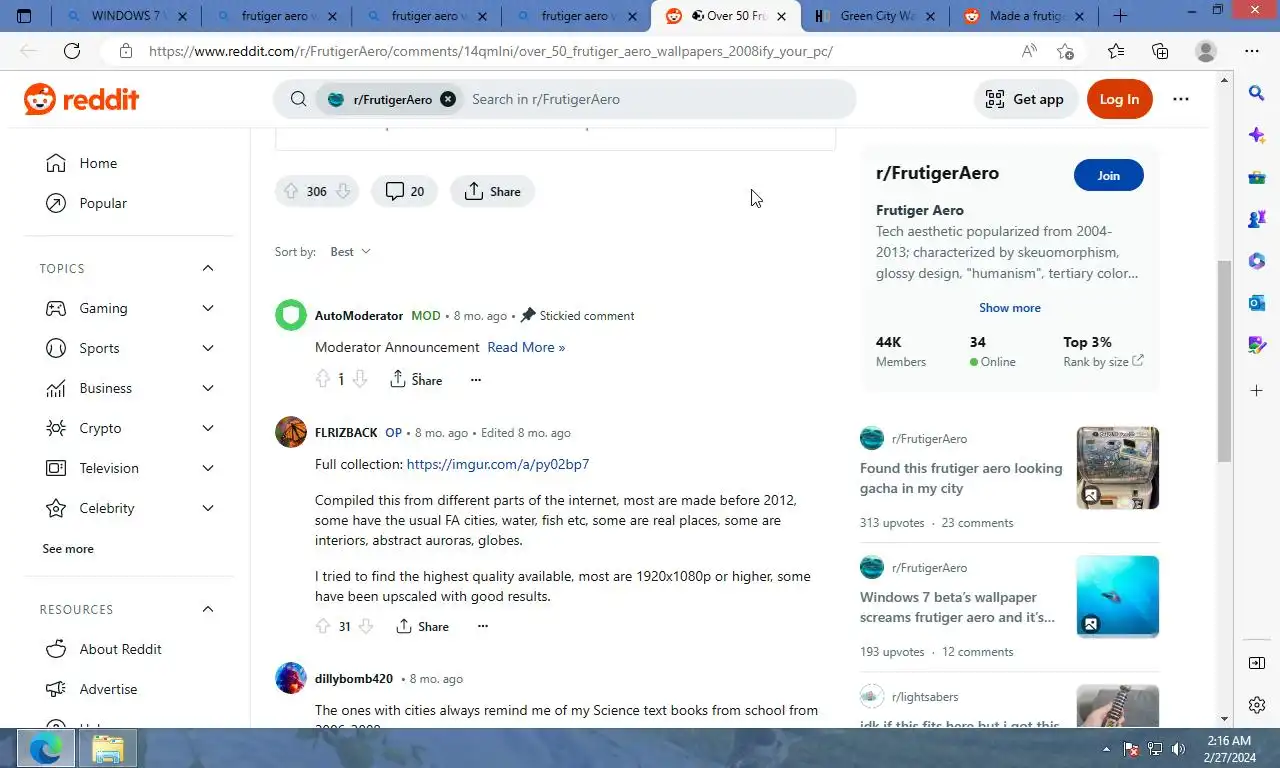Open Edge sidebar search icon

(x=1257, y=93)
